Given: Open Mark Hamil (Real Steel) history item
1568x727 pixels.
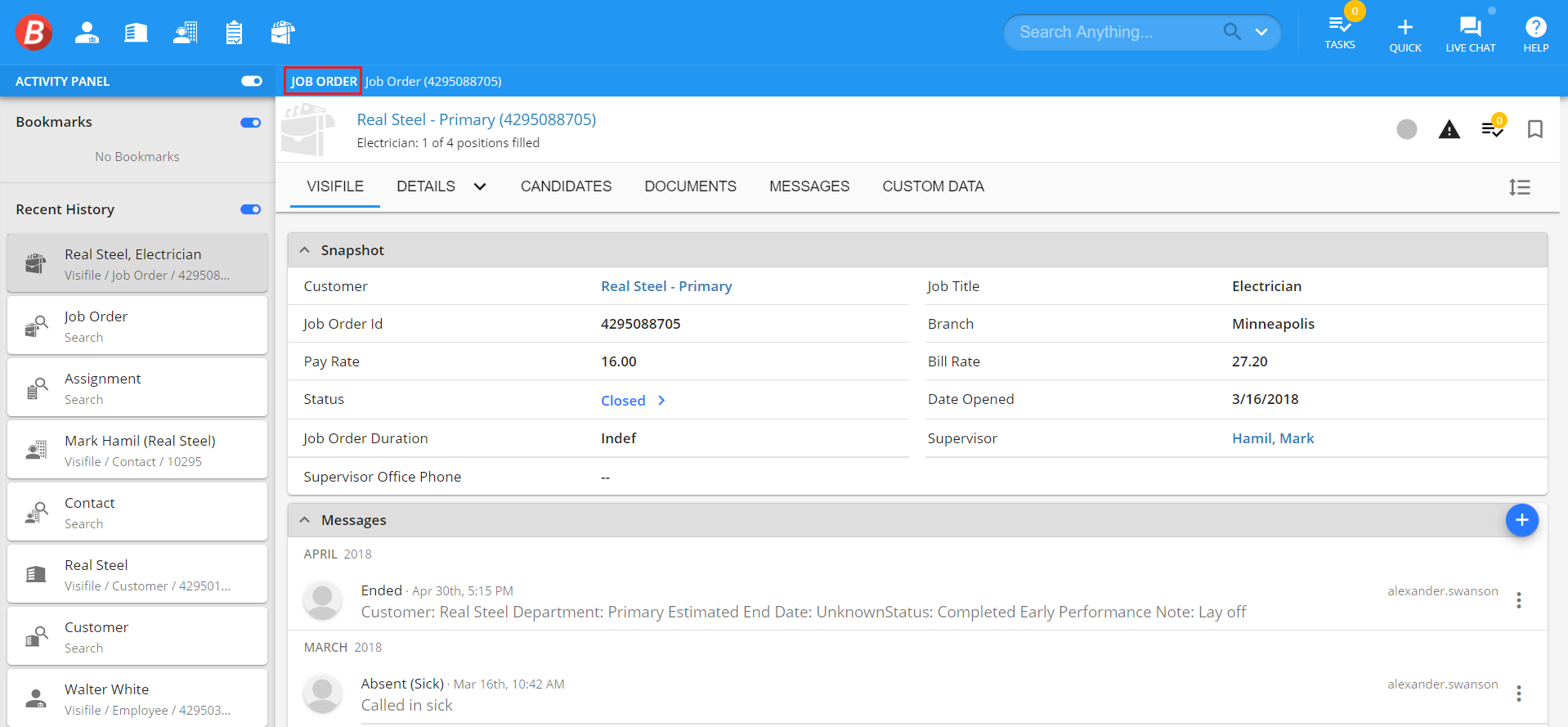Looking at the screenshot, I should (137, 450).
